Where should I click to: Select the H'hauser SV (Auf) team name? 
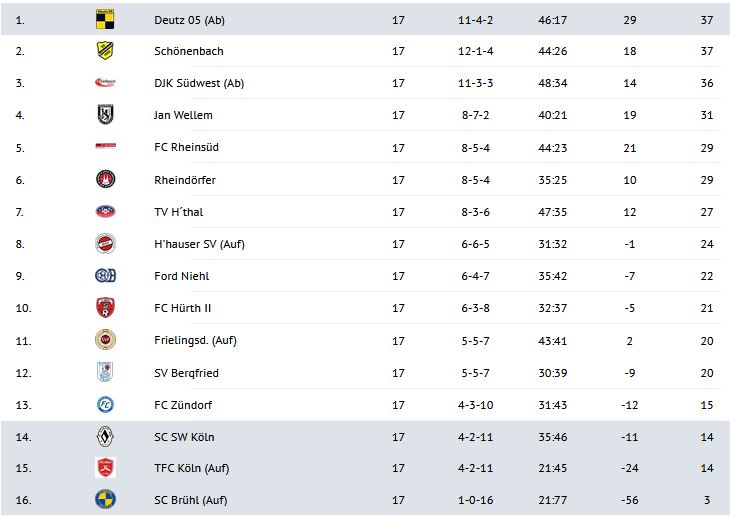(x=199, y=244)
